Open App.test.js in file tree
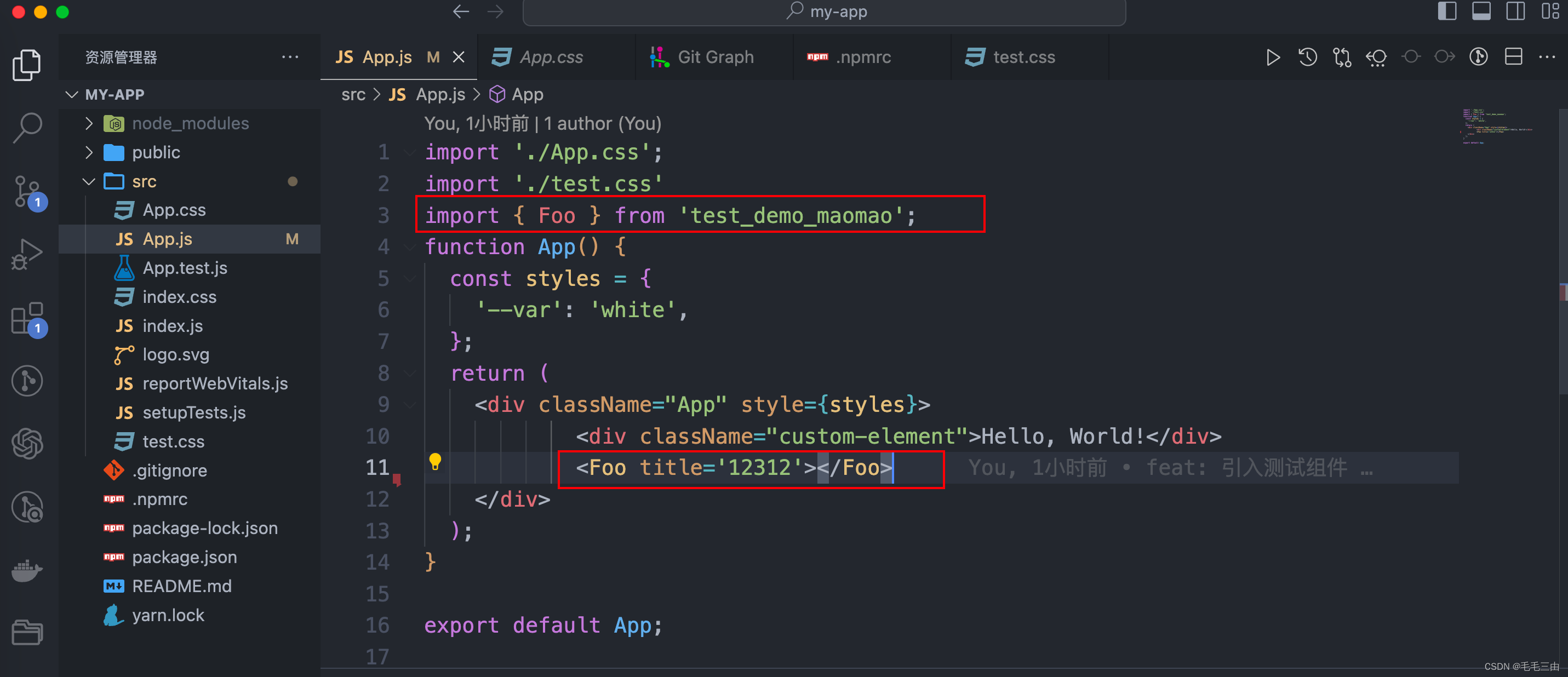Image resolution: width=1568 pixels, height=677 pixels. [x=185, y=268]
